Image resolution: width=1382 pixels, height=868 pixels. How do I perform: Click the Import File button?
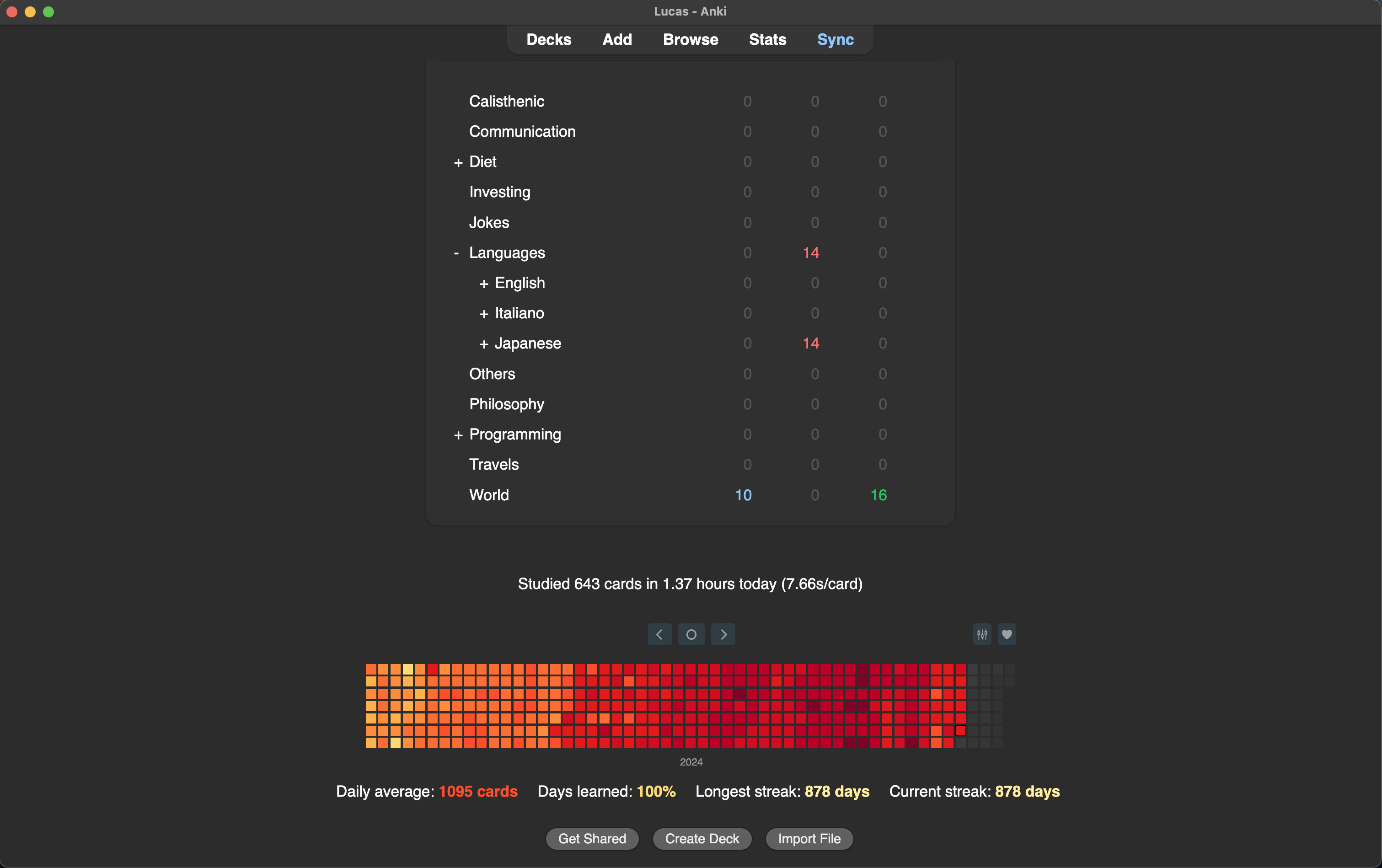808,838
